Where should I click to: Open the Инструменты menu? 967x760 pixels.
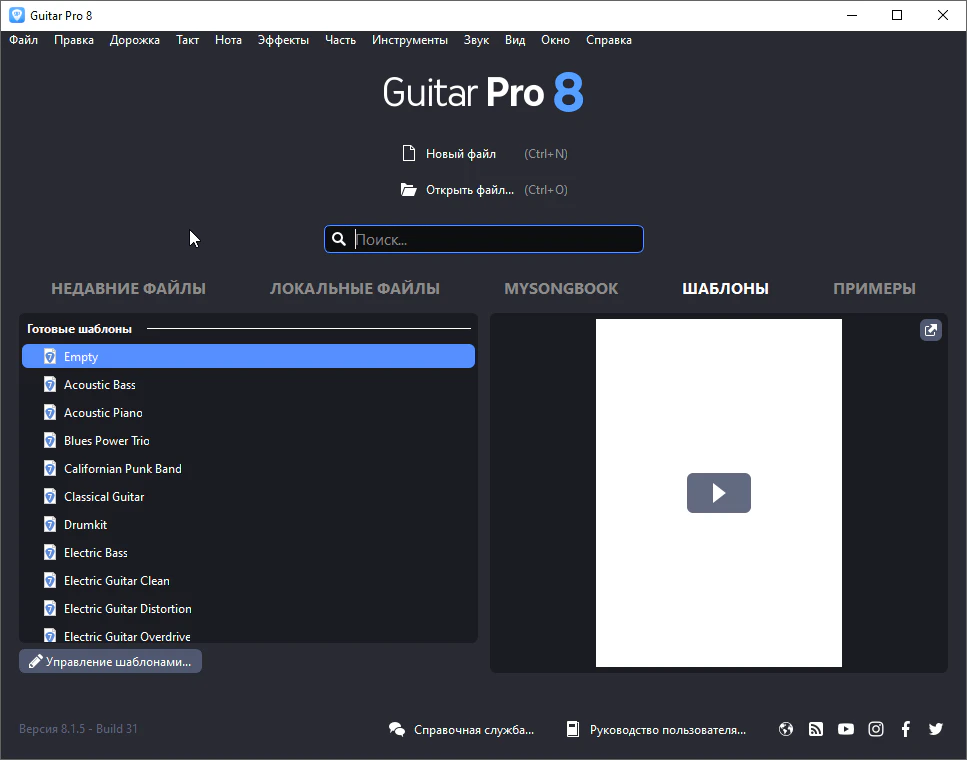(410, 40)
